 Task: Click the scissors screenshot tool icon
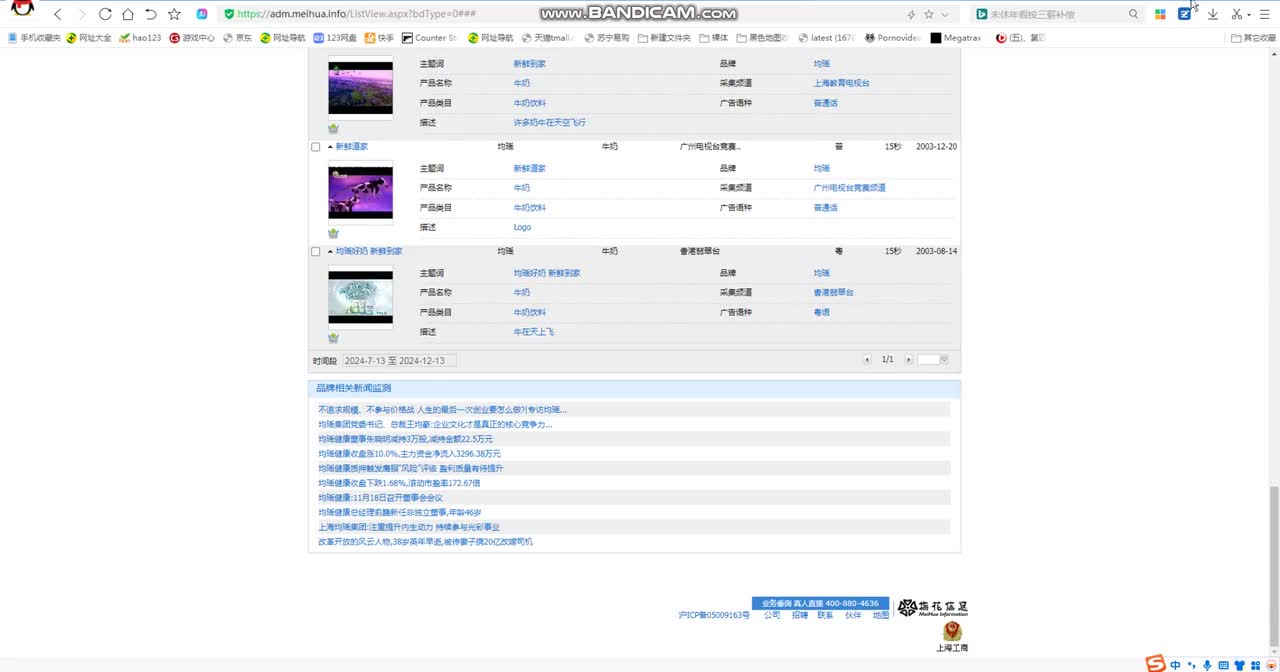point(1237,14)
